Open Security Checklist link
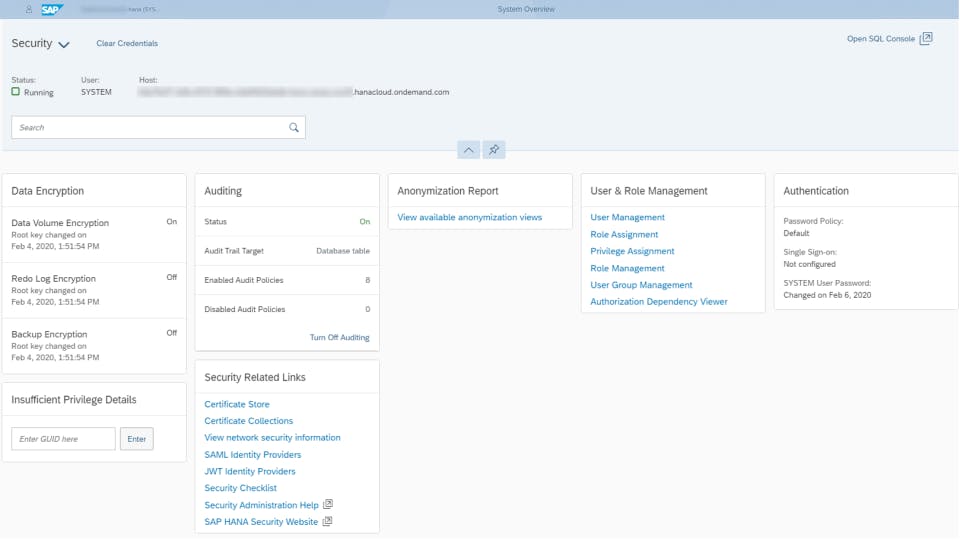Viewport: 960px width, 541px height. (241, 488)
